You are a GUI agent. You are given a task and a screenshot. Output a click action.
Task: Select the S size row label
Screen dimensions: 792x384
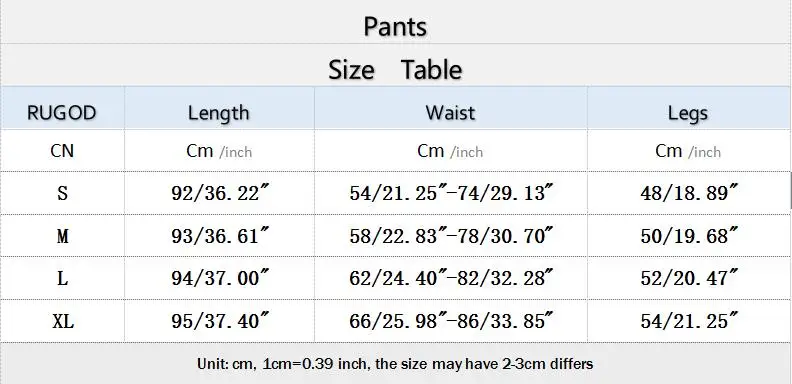62,193
